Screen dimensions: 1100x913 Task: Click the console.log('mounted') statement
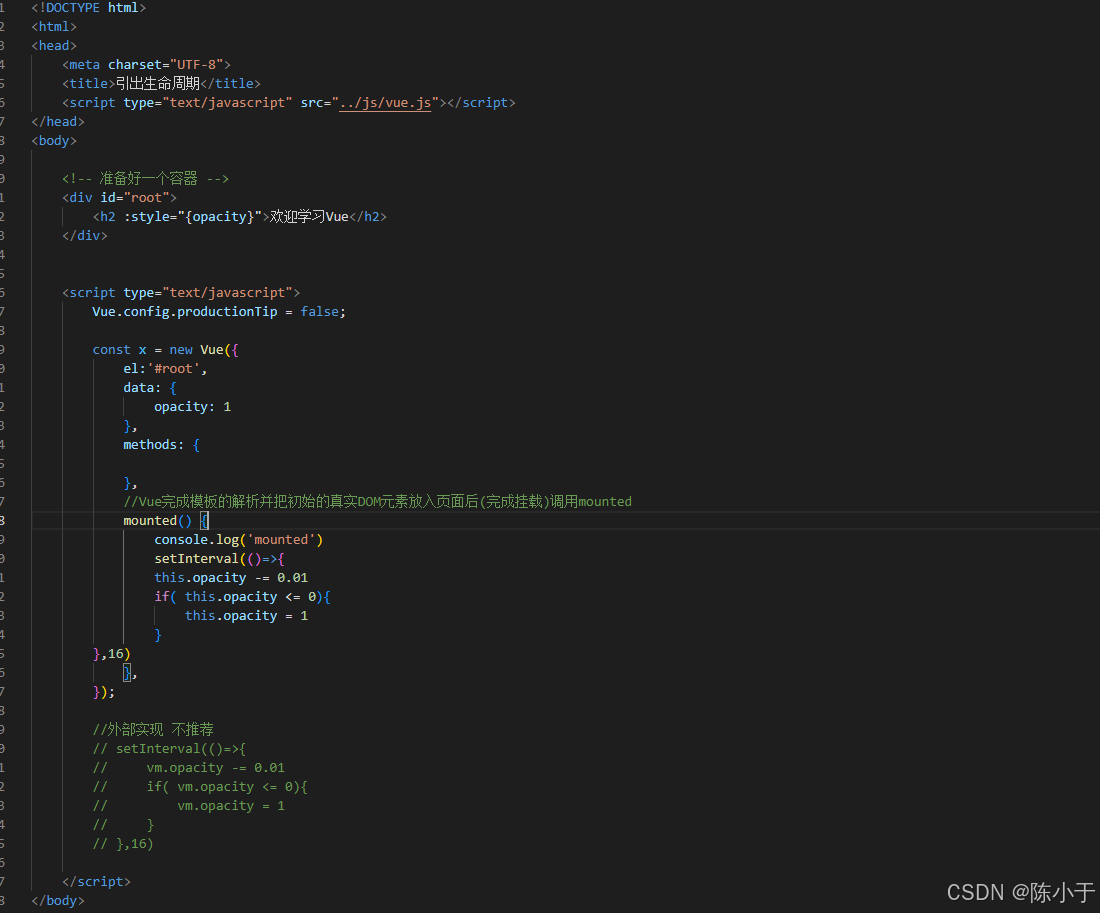[x=239, y=540]
